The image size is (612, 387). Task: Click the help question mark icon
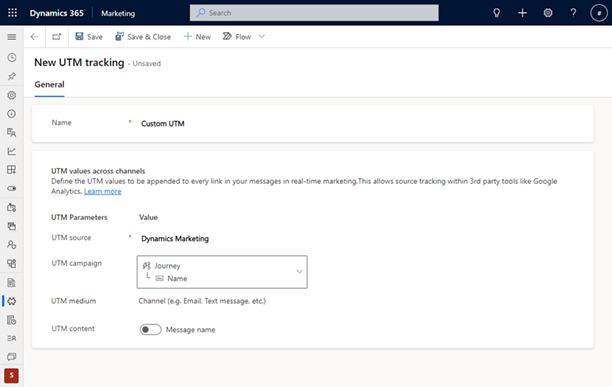573,13
